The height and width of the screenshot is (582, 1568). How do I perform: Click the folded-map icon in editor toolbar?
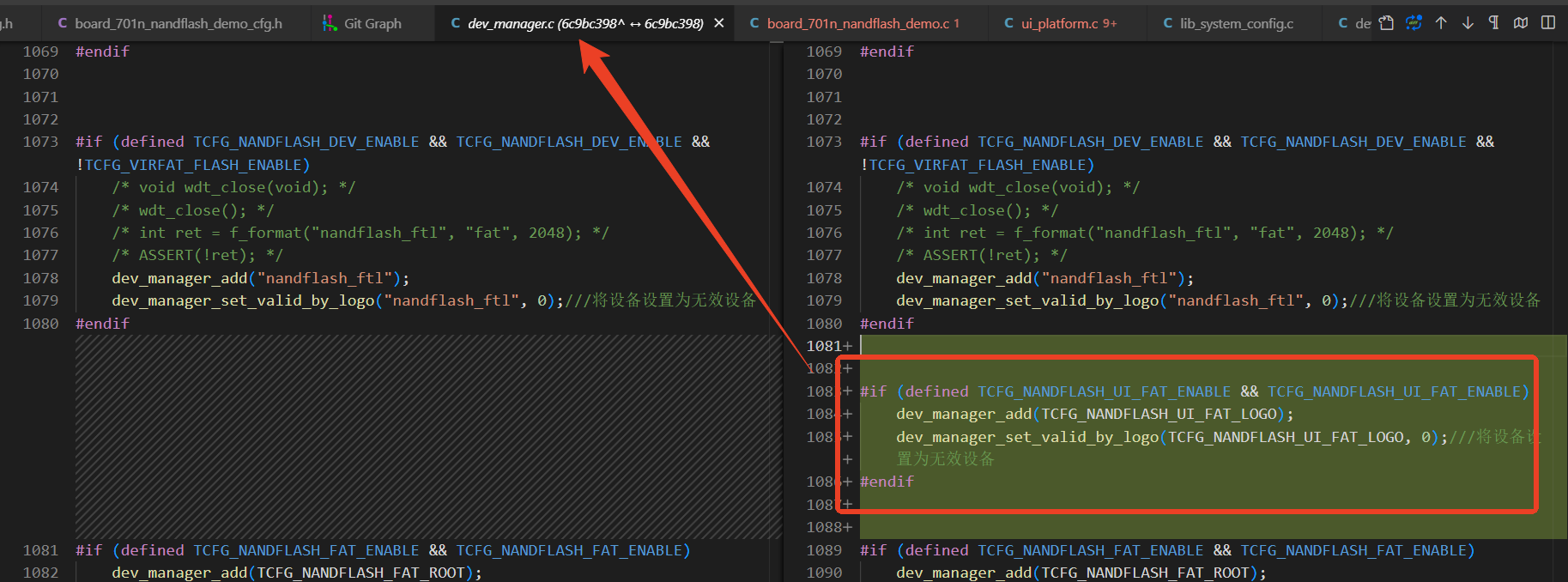point(1521,23)
